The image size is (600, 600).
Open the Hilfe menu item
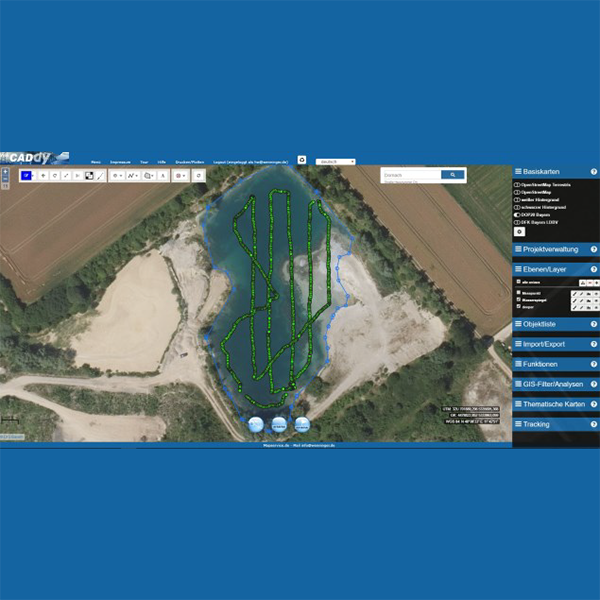click(162, 161)
